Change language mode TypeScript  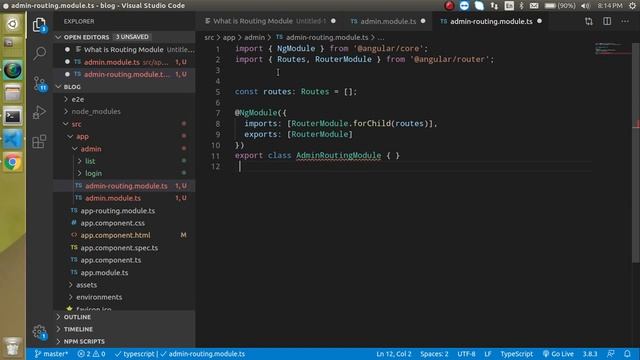(516, 354)
